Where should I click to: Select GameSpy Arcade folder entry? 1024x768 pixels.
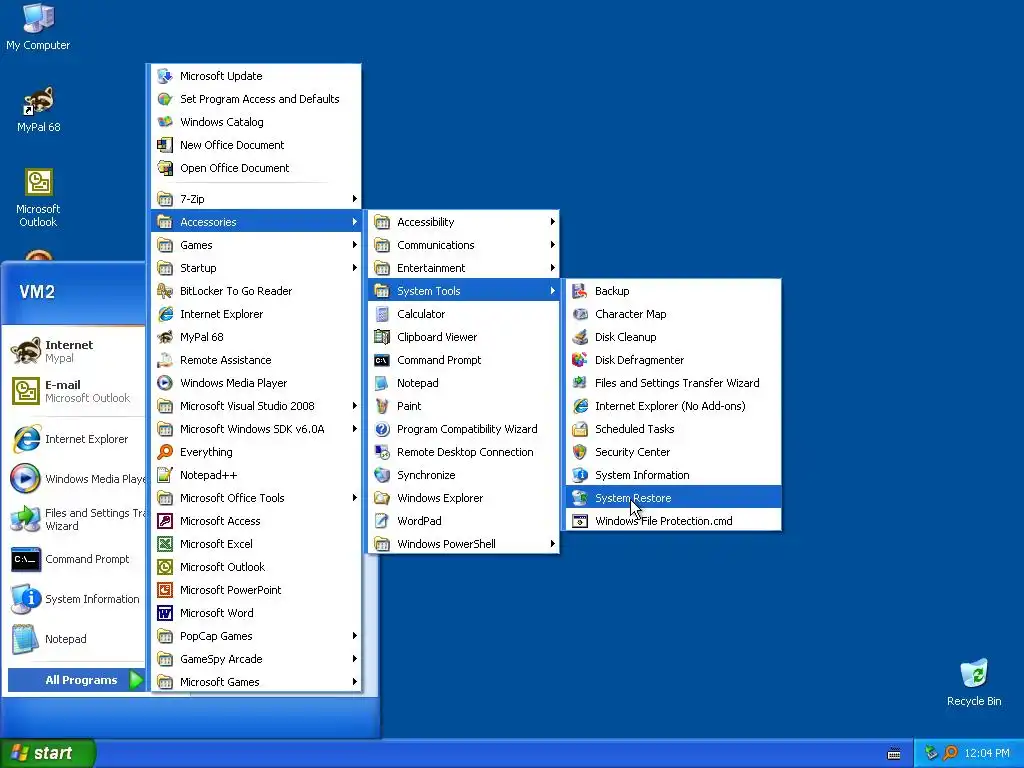[256, 659]
